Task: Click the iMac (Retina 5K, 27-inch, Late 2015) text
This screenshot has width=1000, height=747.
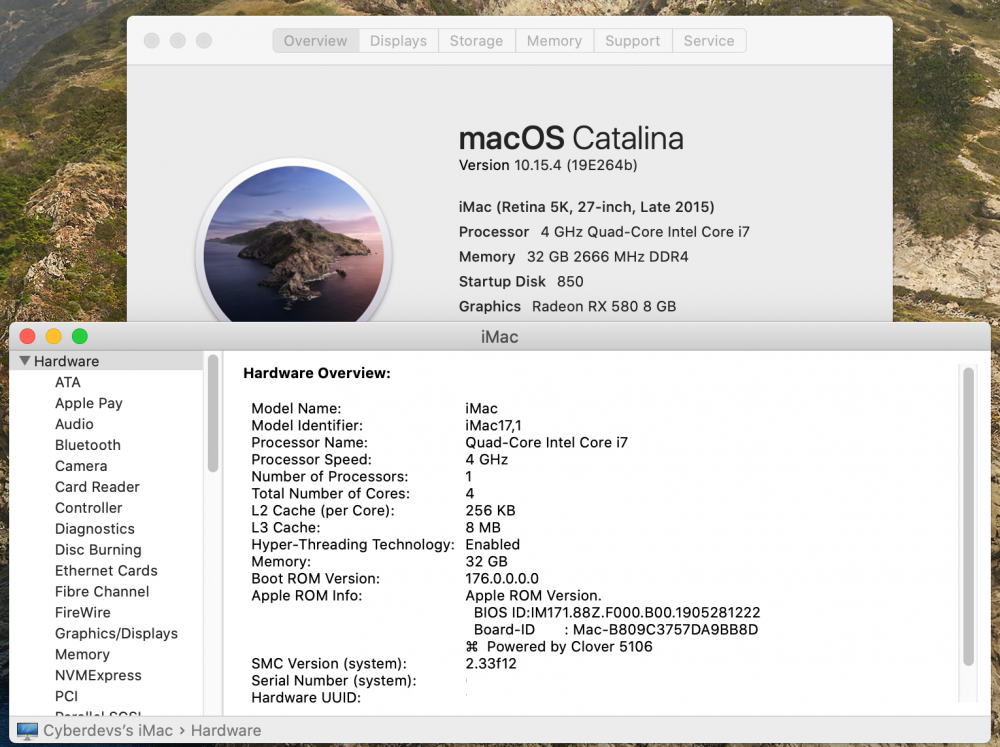Action: pyautogui.click(x=586, y=207)
